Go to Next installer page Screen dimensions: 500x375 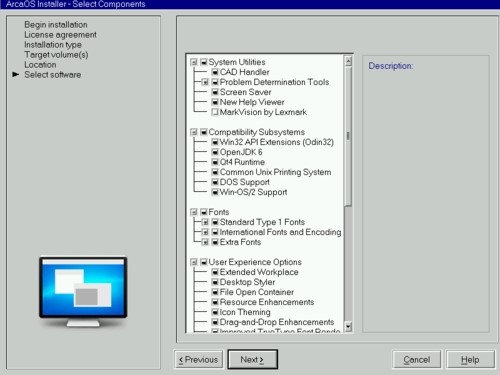[x=252, y=360]
